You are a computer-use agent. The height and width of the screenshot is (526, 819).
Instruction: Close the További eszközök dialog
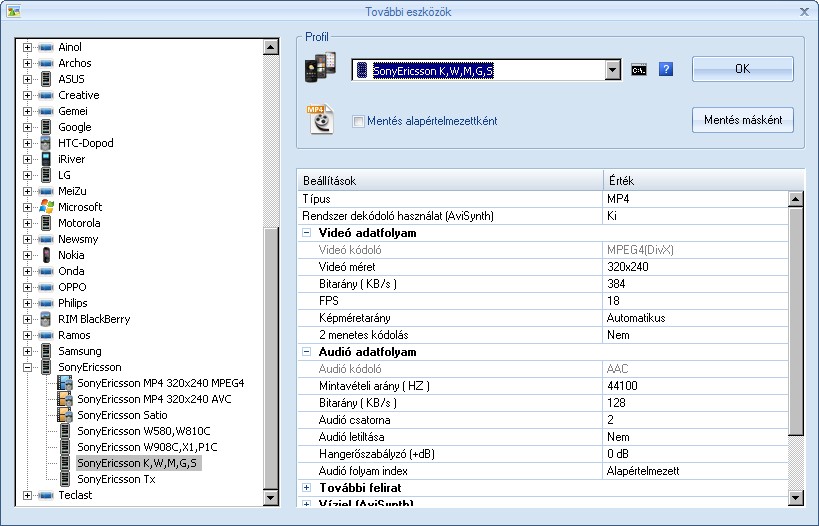coord(804,11)
